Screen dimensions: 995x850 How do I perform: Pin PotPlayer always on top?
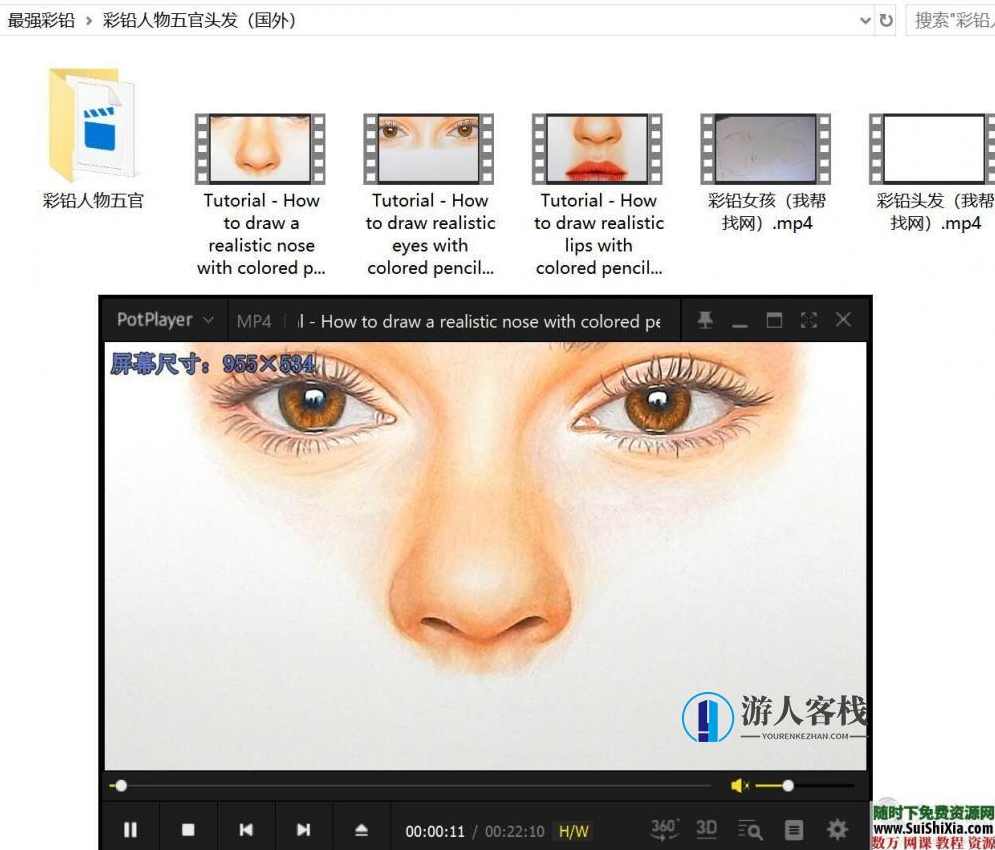click(705, 319)
